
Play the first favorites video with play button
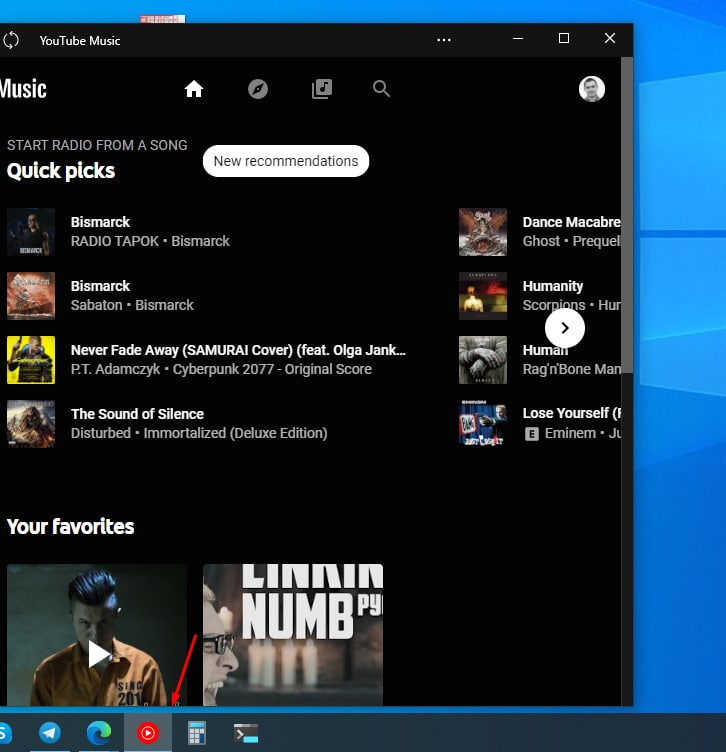pyautogui.click(x=98, y=654)
